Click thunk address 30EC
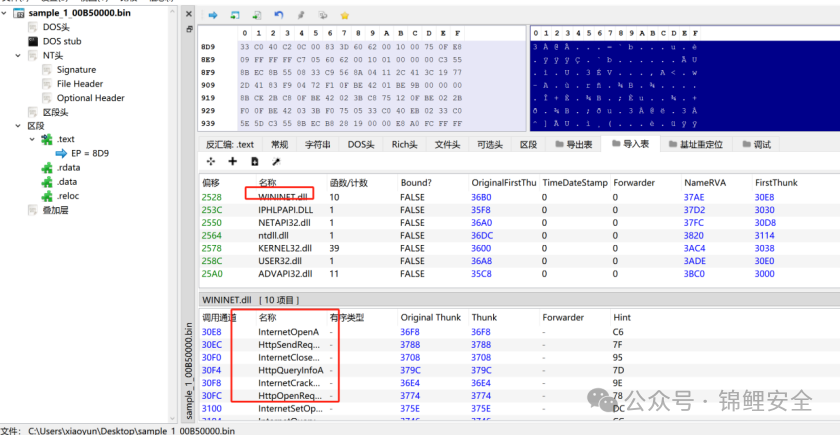840x435 pixels. (212, 345)
